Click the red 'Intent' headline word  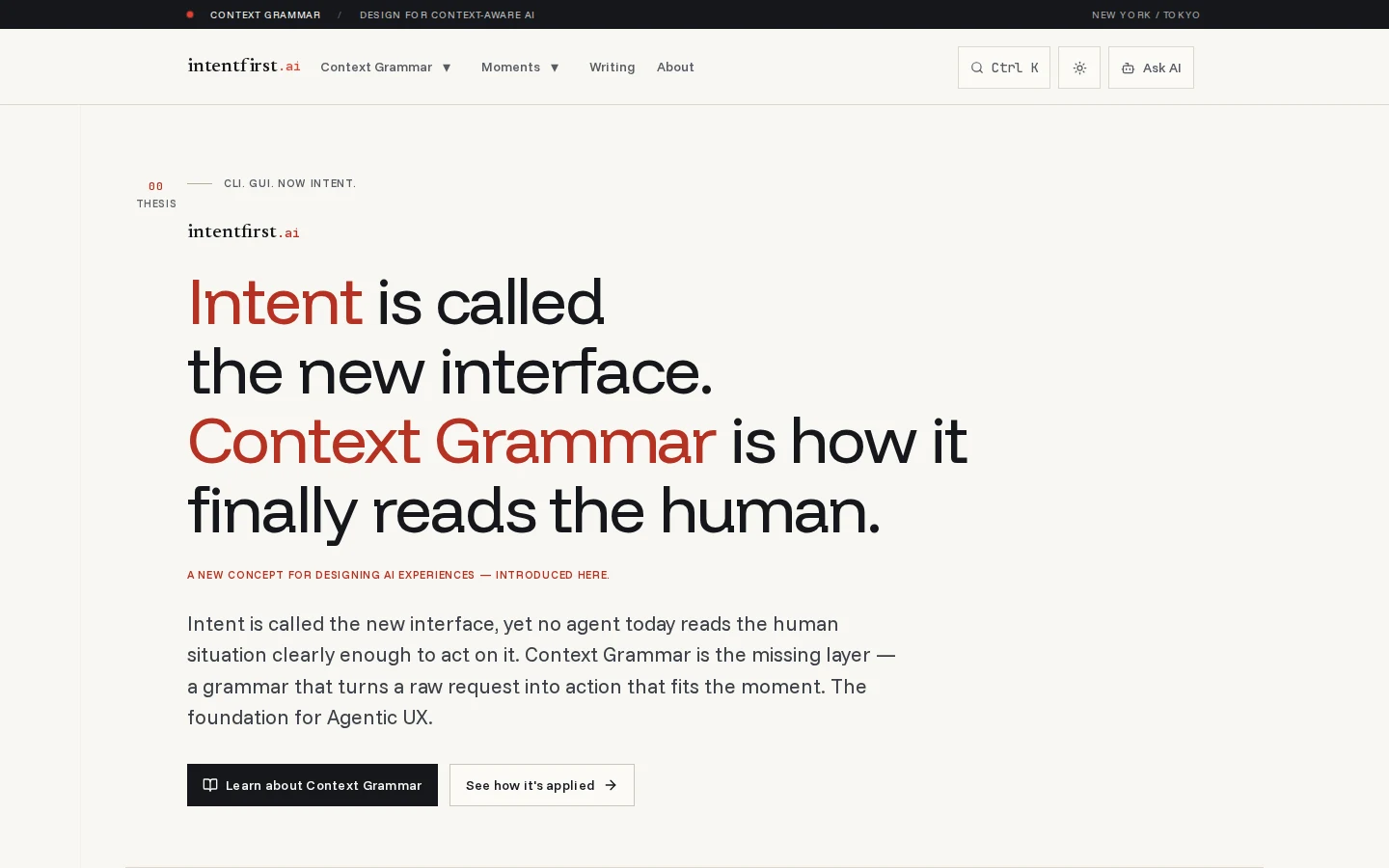(x=275, y=302)
